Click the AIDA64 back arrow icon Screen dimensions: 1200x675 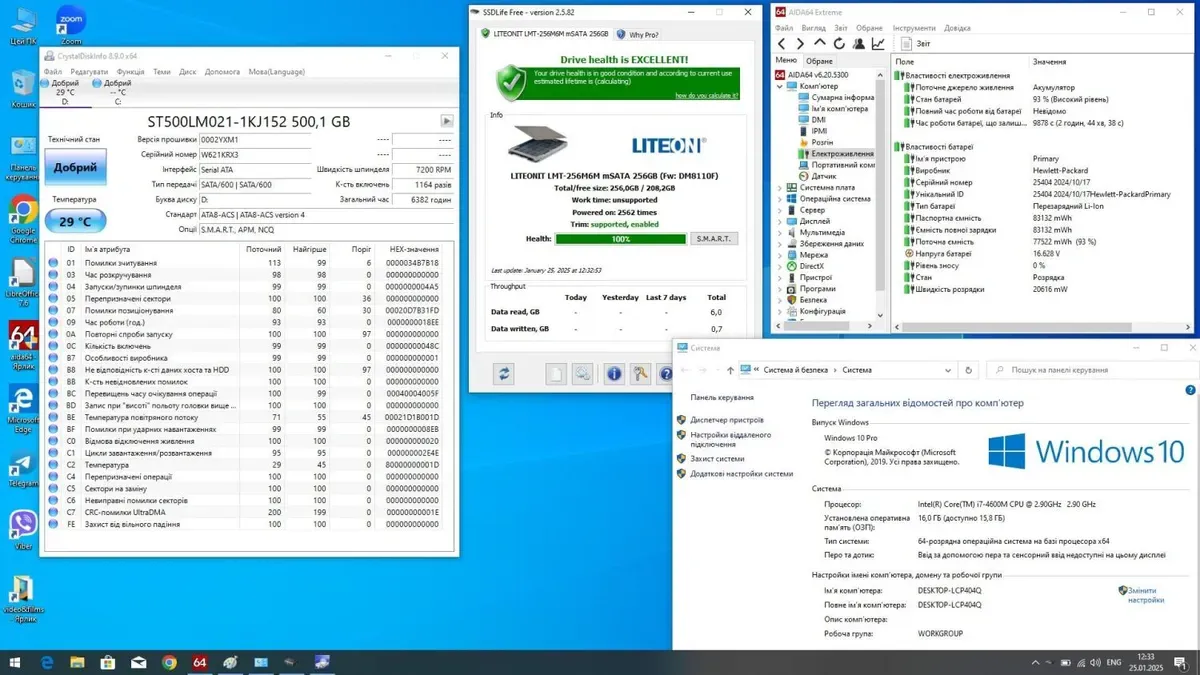tap(781, 44)
